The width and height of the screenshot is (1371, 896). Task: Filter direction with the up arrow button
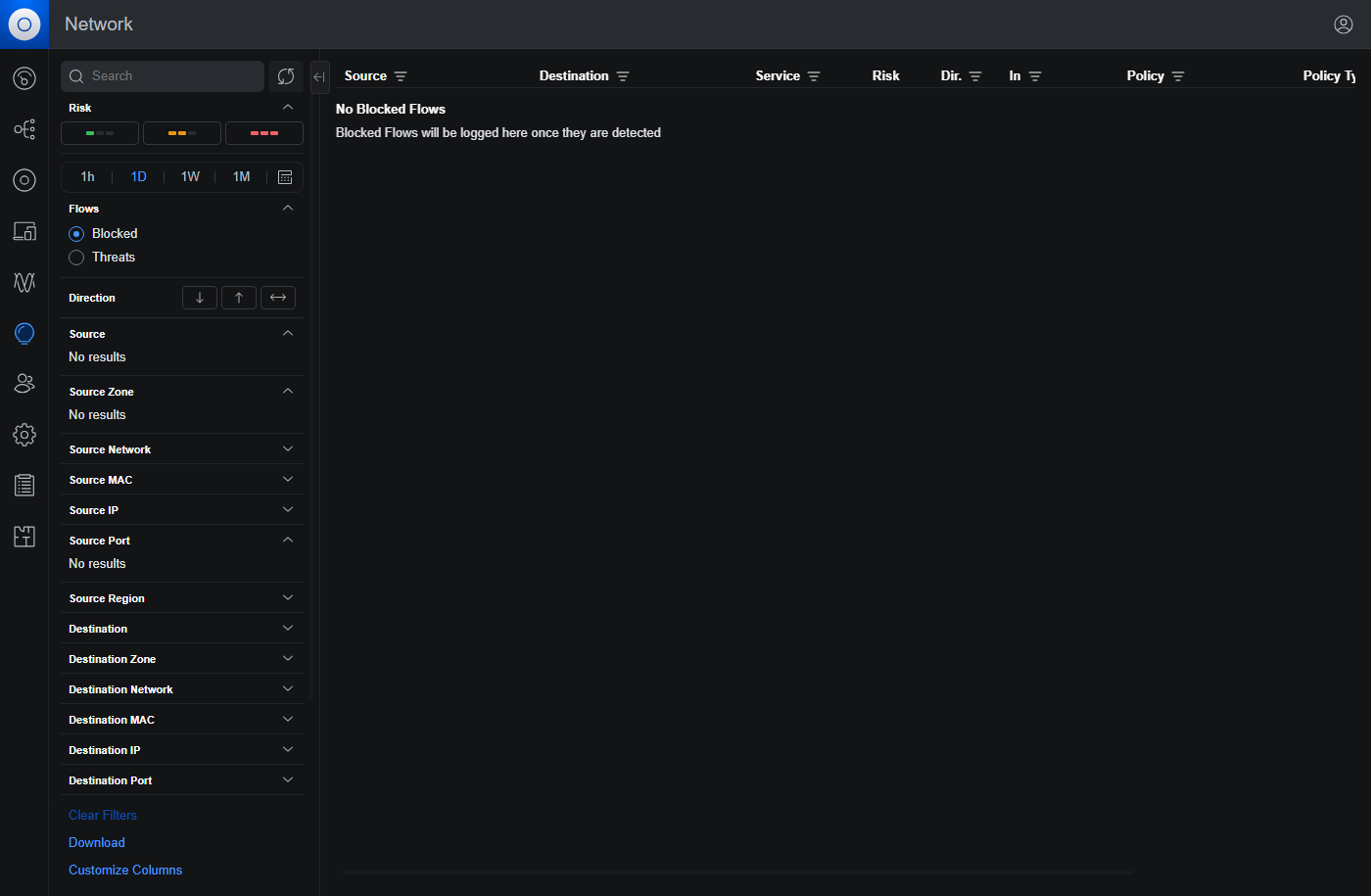(239, 298)
